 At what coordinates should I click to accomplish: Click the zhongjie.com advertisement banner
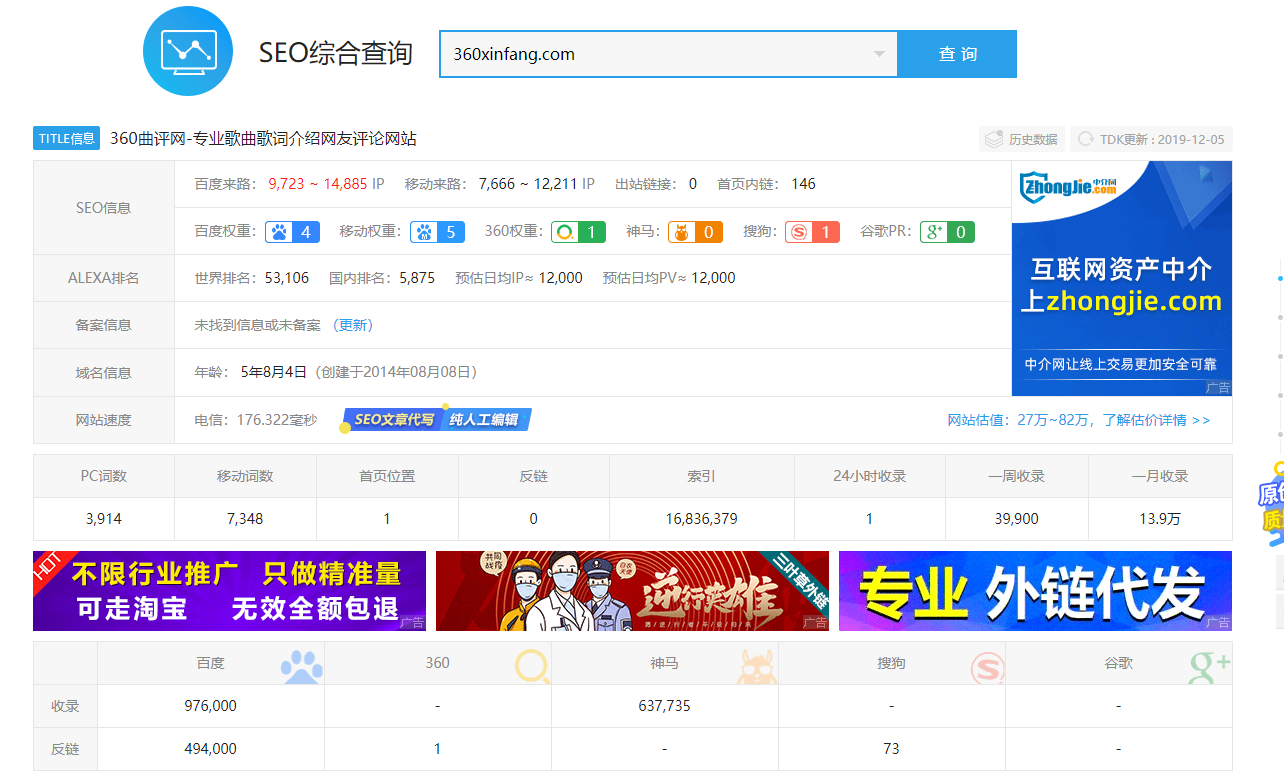point(1122,278)
